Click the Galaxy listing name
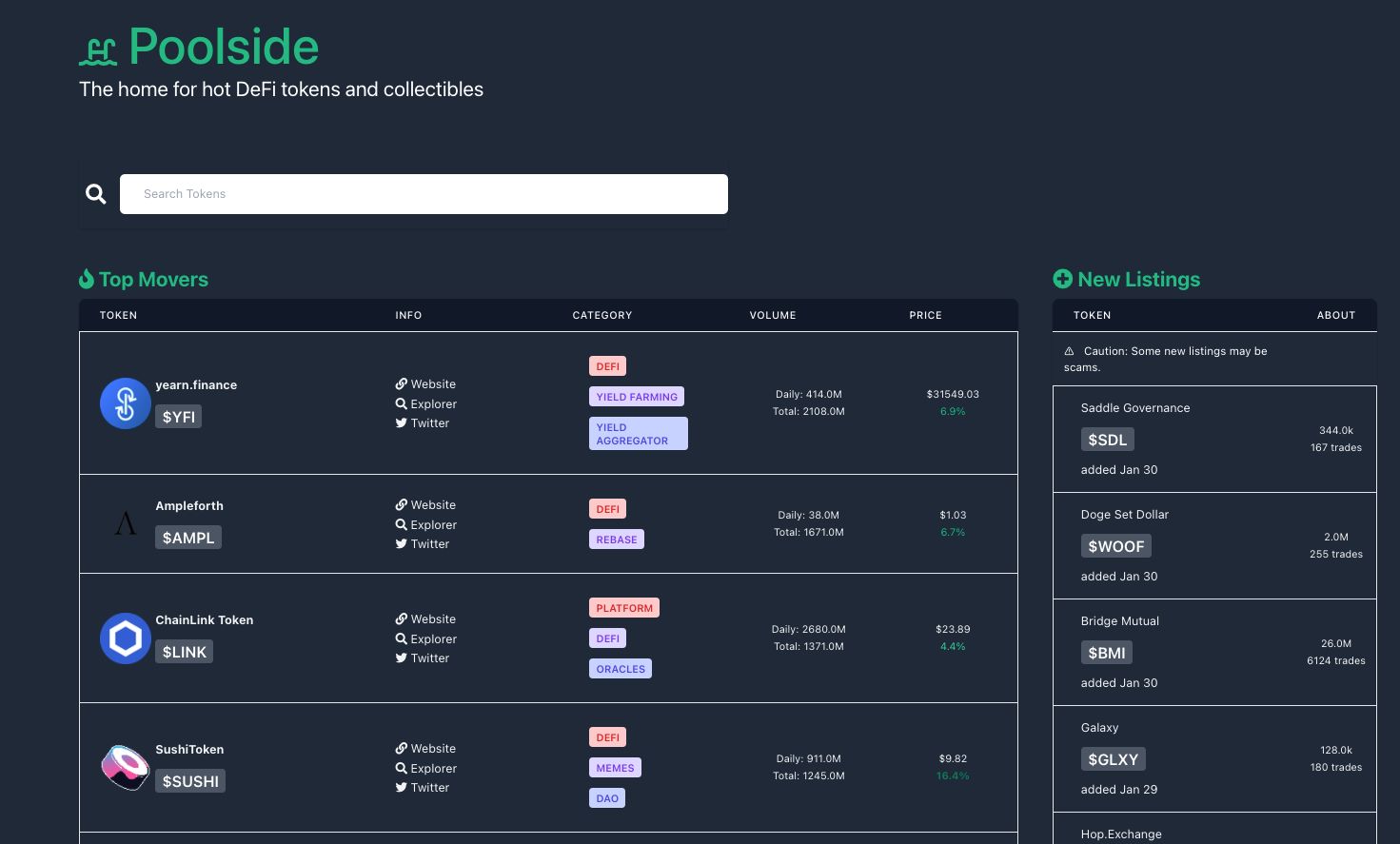 click(1100, 728)
